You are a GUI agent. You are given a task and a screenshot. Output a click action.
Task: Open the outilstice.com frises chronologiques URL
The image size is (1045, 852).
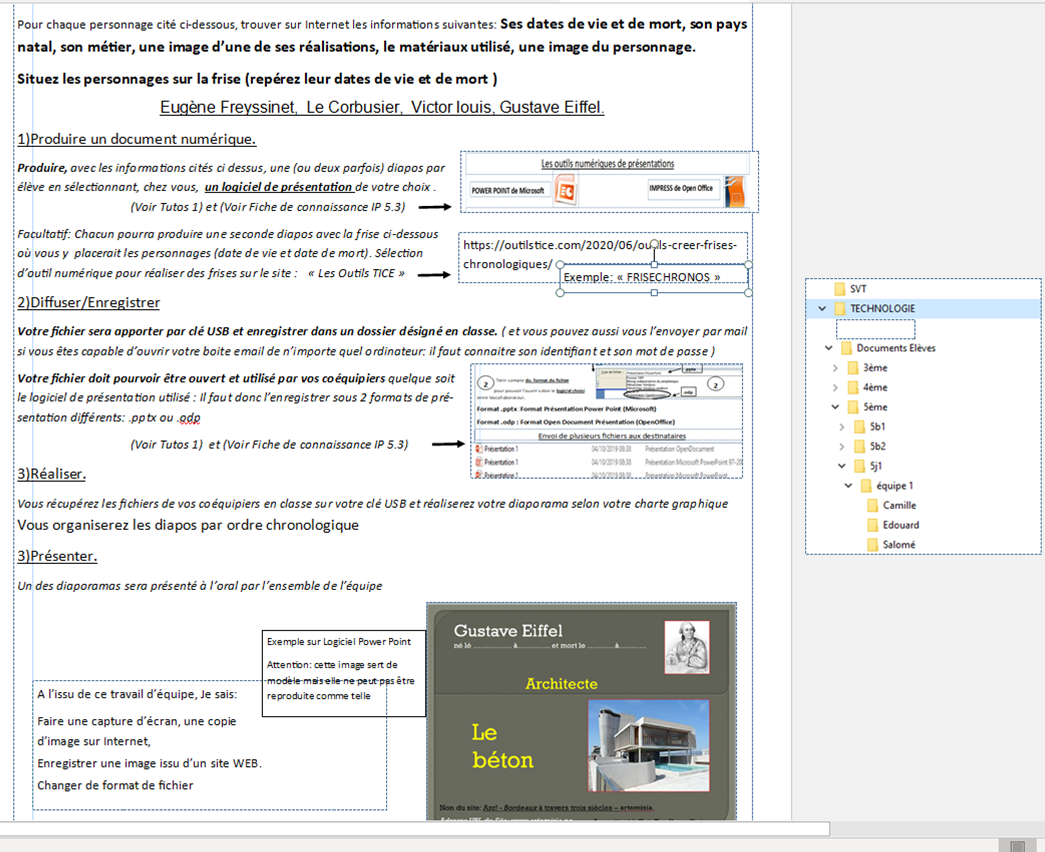[x=600, y=254]
